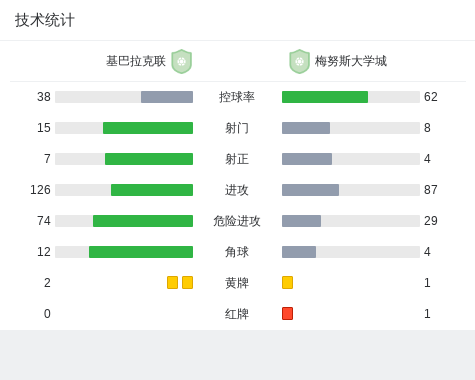Click the 危险进攻 label

click(237, 221)
